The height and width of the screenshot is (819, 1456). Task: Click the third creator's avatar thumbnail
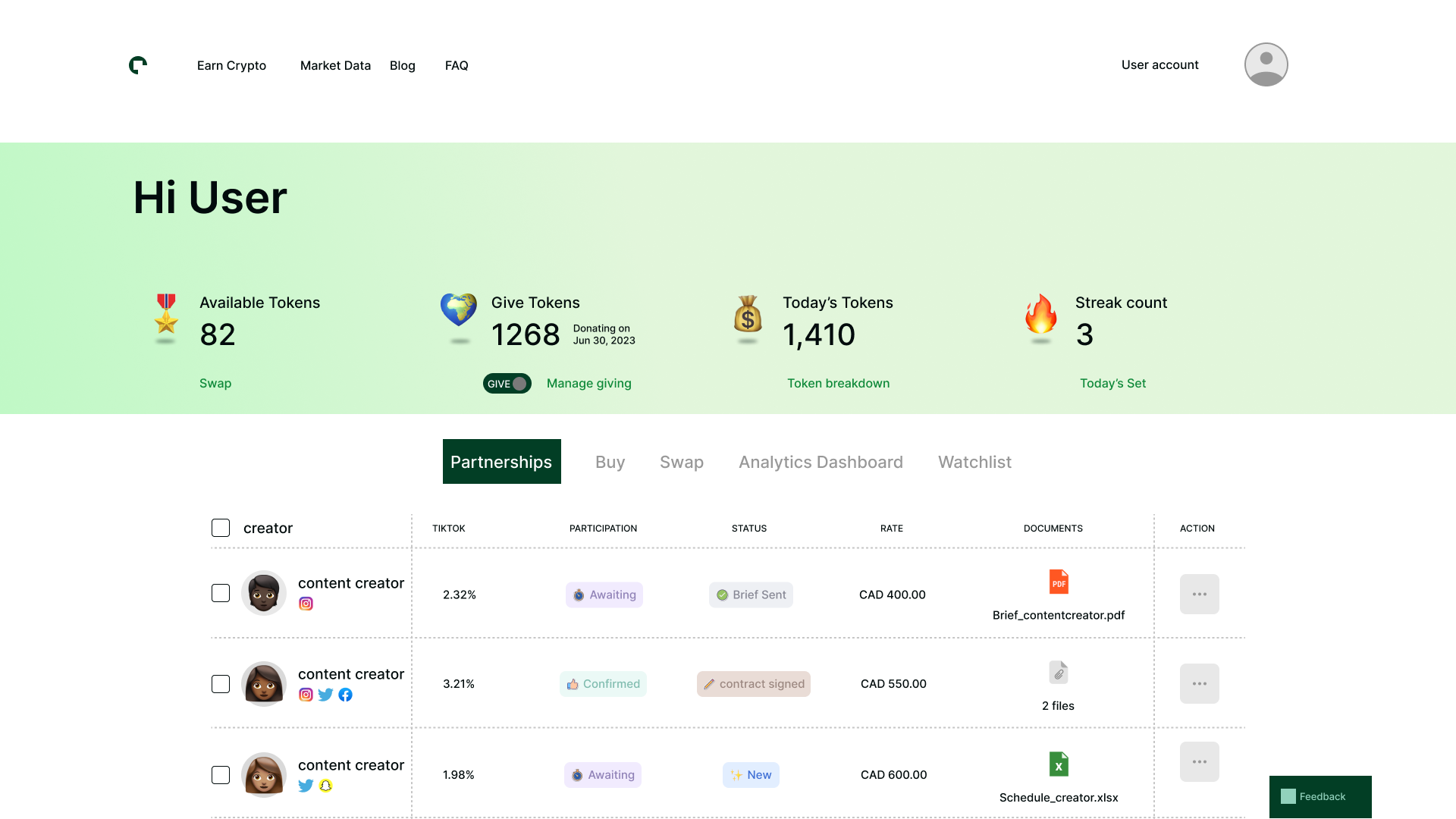(x=263, y=775)
